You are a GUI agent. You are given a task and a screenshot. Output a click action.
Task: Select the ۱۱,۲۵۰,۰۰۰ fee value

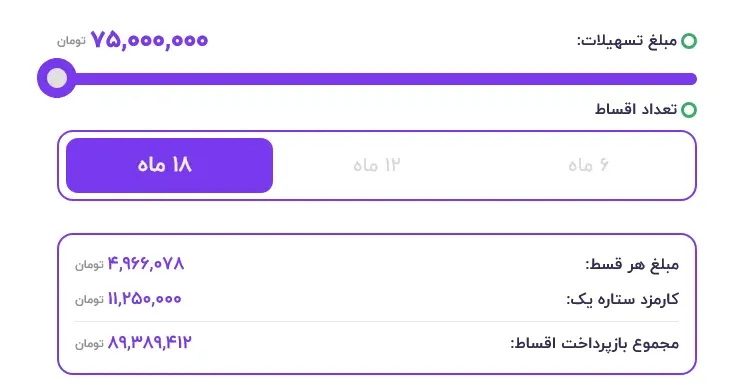click(x=144, y=299)
